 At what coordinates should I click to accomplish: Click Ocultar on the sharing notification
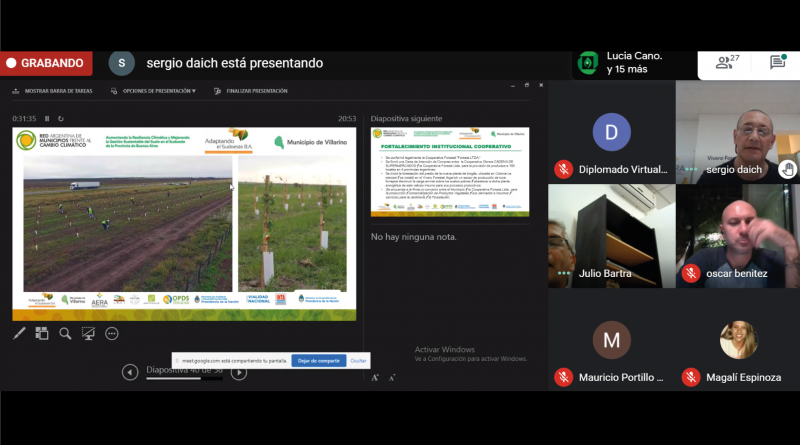[358, 360]
